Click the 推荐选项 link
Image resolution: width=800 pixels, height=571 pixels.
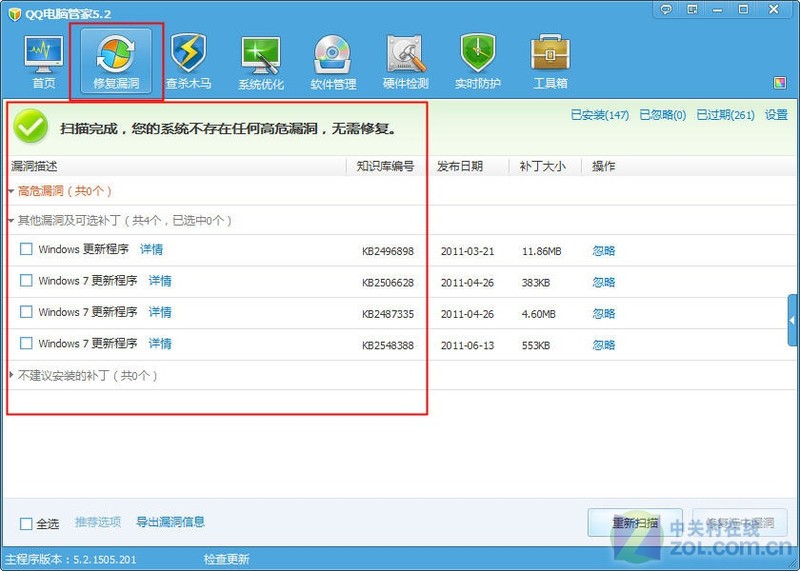98,522
